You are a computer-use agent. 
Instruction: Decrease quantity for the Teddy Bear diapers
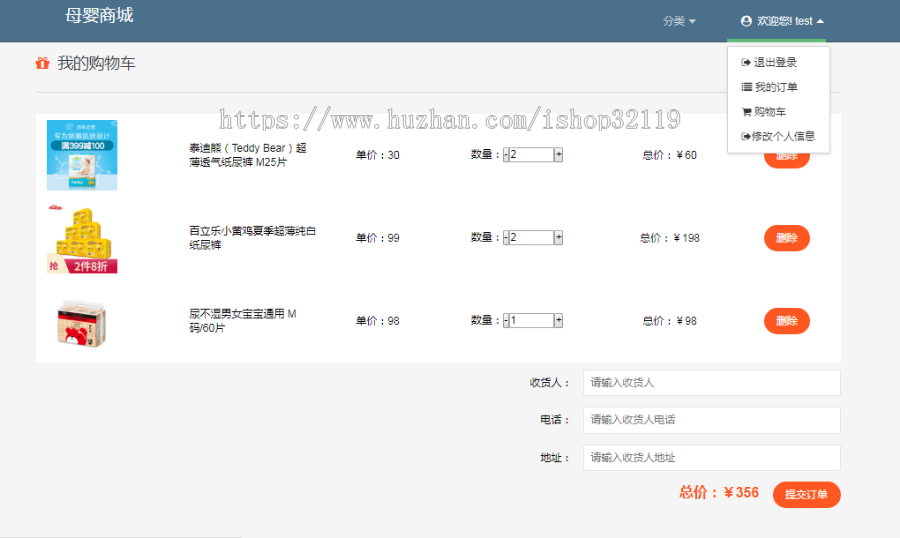pos(506,154)
